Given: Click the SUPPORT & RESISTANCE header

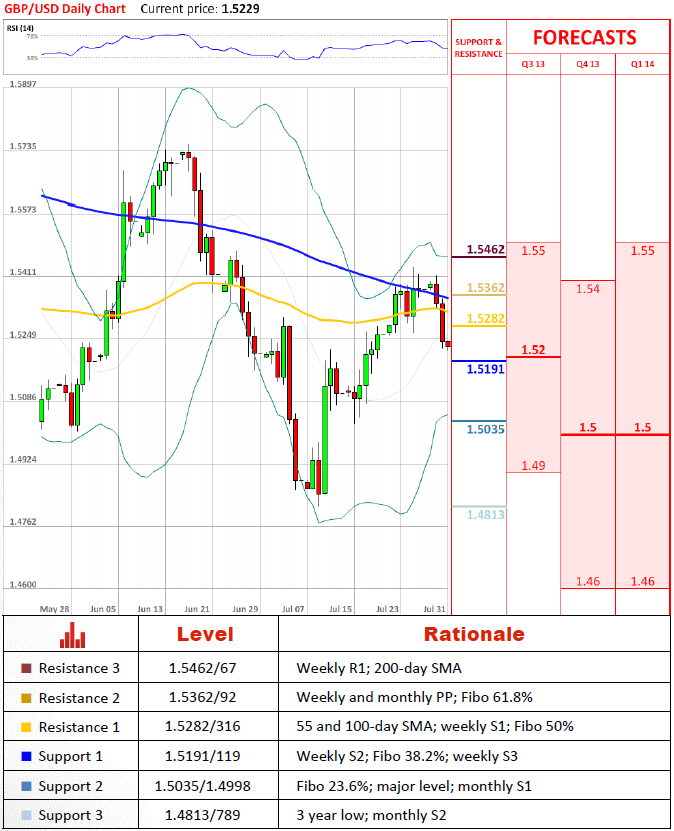Looking at the screenshot, I should (x=479, y=48).
